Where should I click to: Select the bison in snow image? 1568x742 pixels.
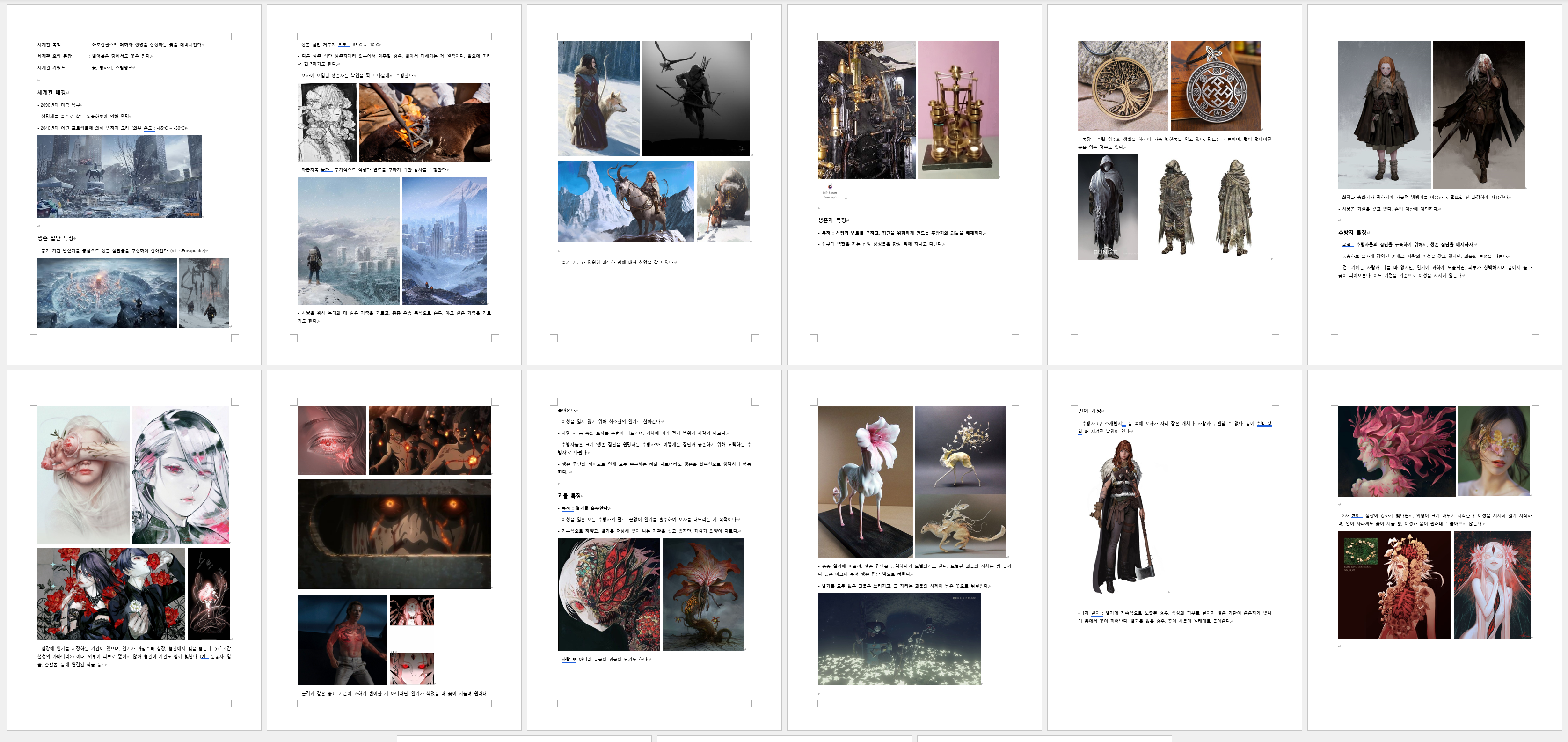tap(723, 202)
